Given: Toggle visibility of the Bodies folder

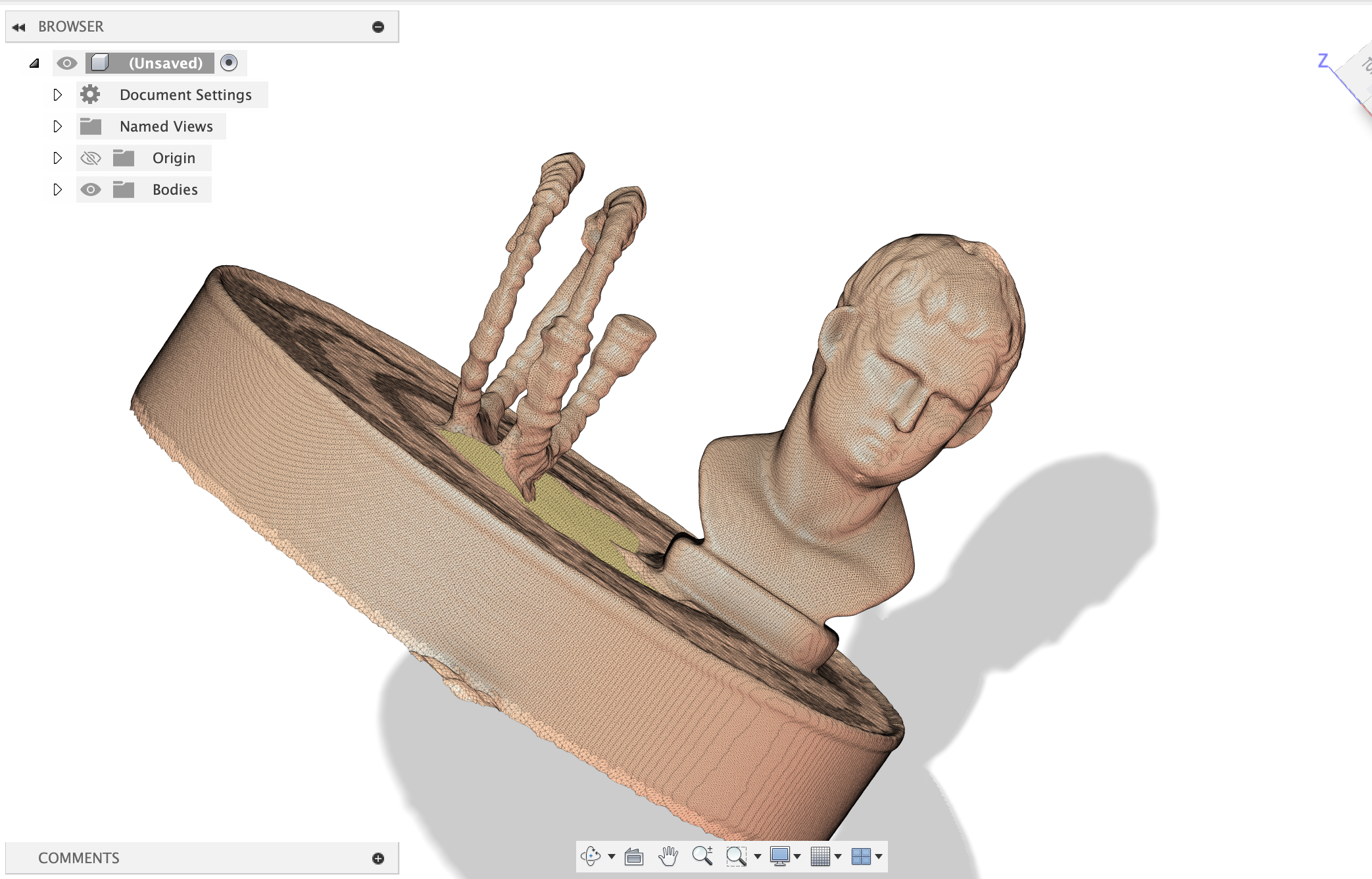Looking at the screenshot, I should [91, 189].
